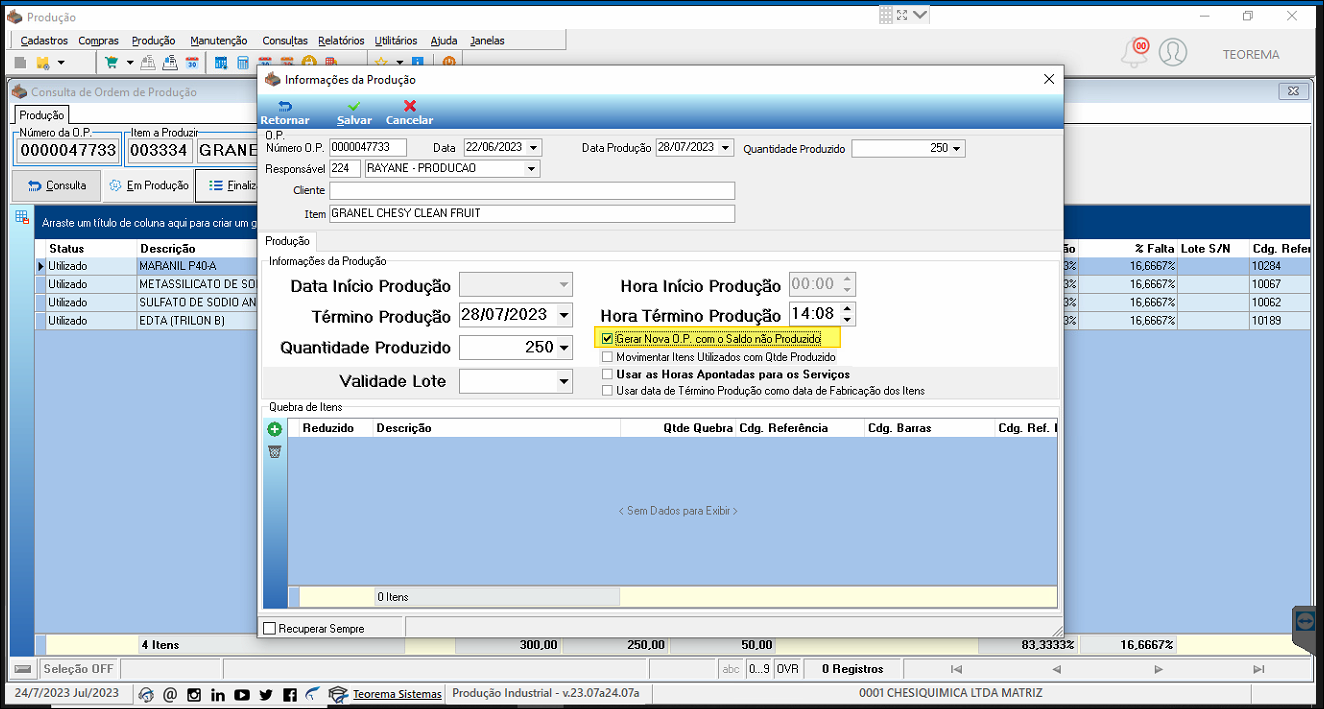This screenshot has width=1324, height=709.
Task: Click the keyboard icon beside Seleção OFF
Action: pyautogui.click(x=23, y=668)
